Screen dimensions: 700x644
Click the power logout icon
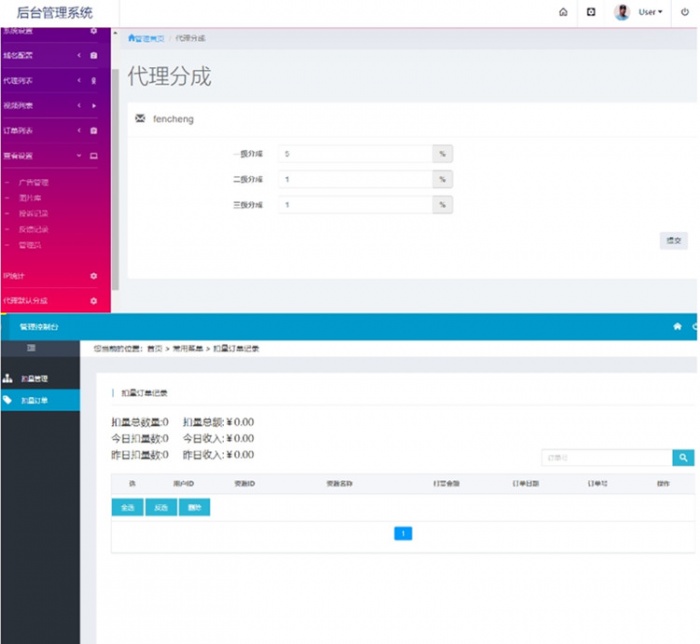pyautogui.click(x=684, y=12)
